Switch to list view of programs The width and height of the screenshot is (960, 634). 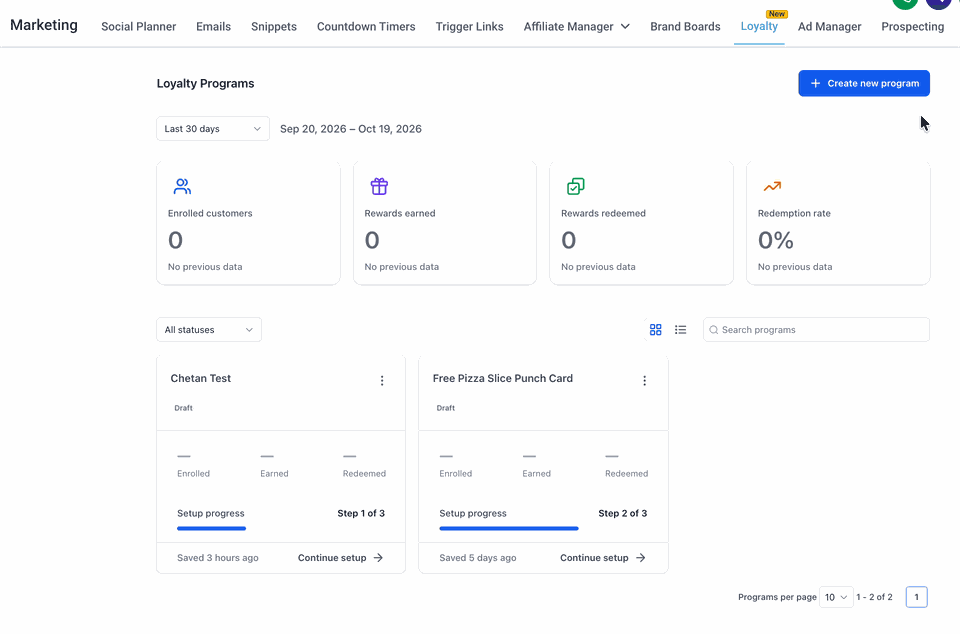(680, 330)
